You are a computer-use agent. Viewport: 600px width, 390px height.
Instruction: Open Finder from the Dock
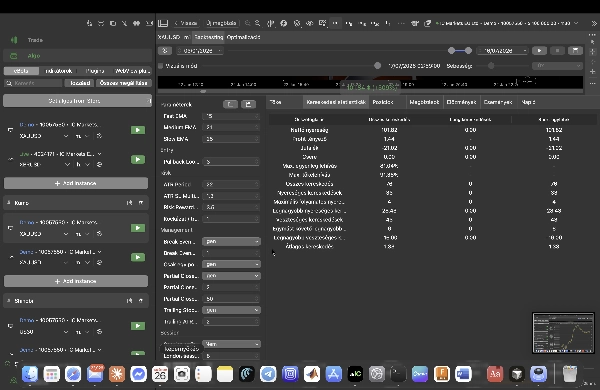(30, 374)
